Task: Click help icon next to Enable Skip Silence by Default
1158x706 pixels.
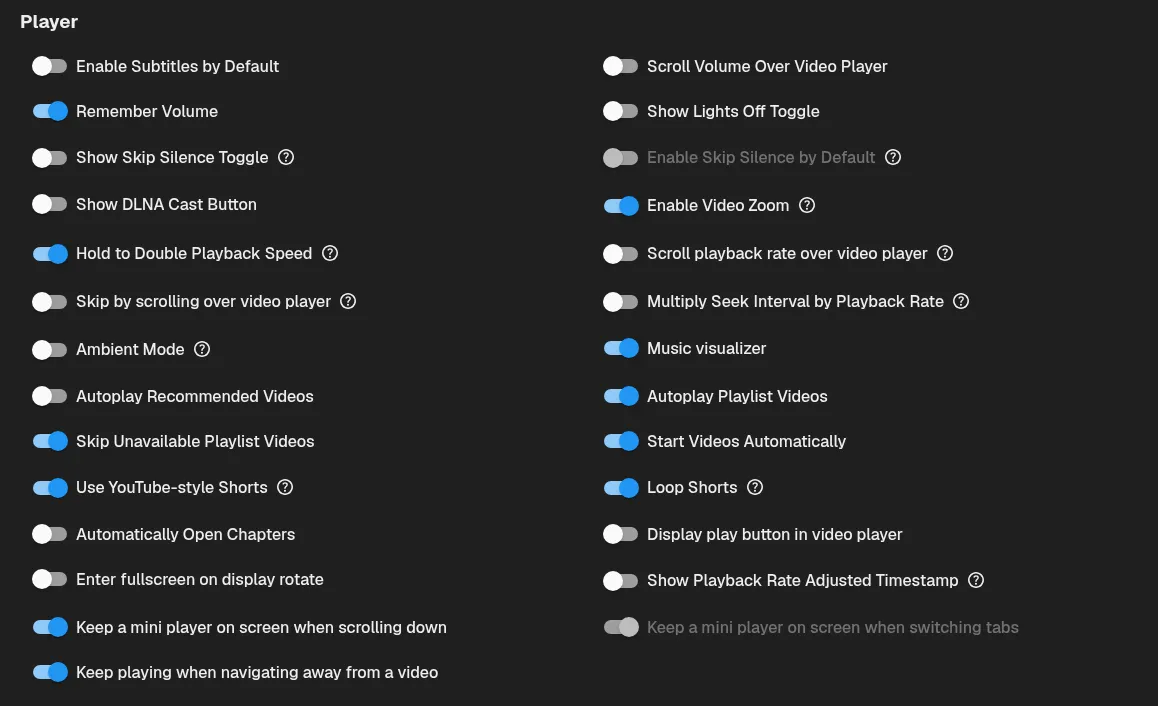Action: (893, 157)
